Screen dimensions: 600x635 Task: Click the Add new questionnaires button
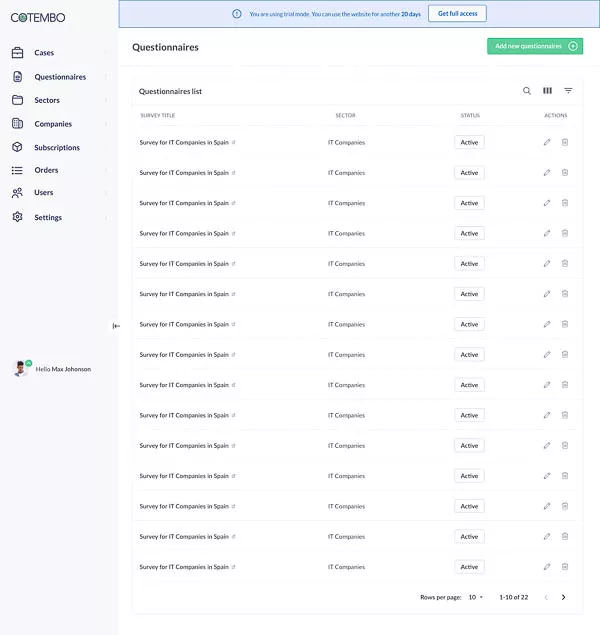click(535, 46)
